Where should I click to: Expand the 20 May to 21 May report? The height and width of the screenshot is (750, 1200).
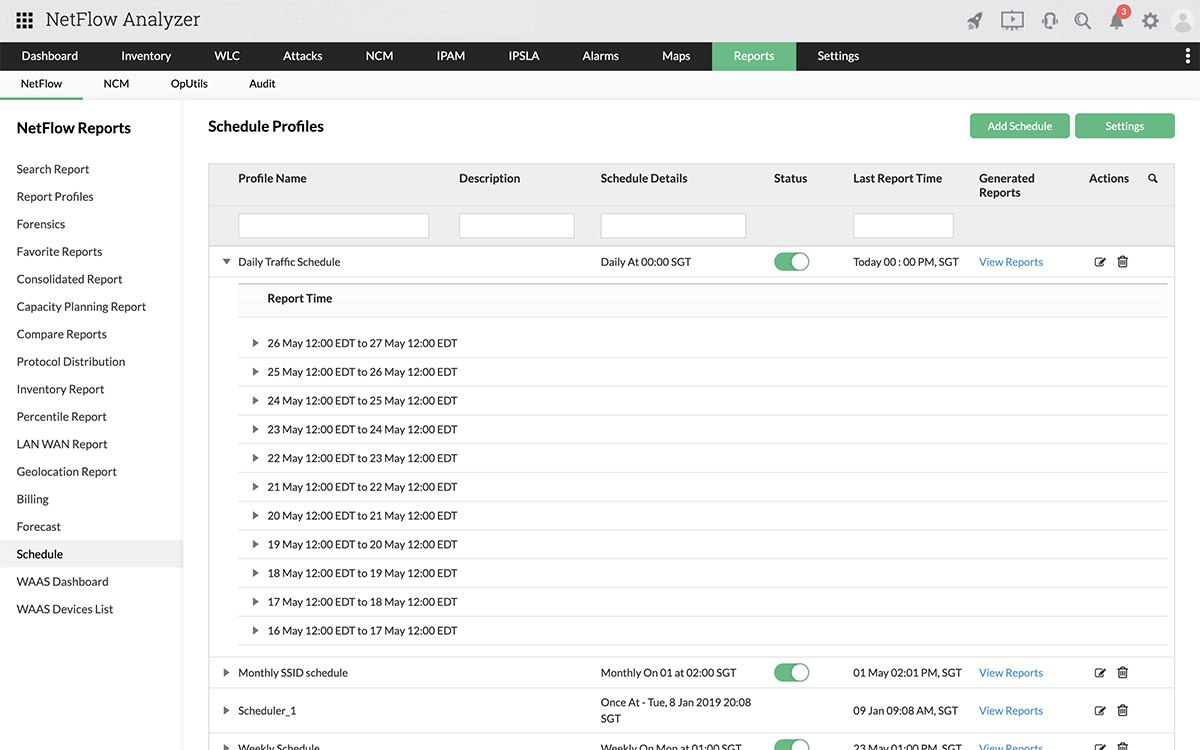coord(256,516)
